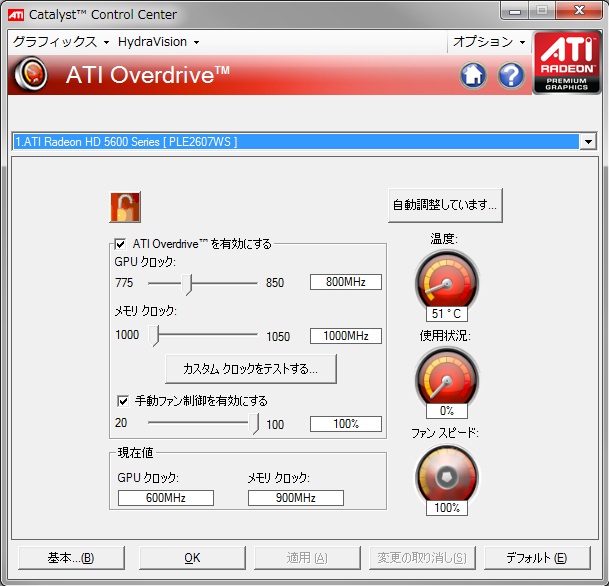Click the fan speed slider thumb
The height and width of the screenshot is (586, 609).
[254, 424]
